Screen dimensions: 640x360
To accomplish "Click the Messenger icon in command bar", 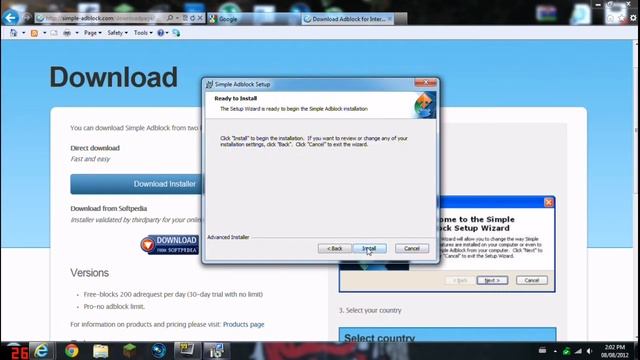I will (x=176, y=33).
